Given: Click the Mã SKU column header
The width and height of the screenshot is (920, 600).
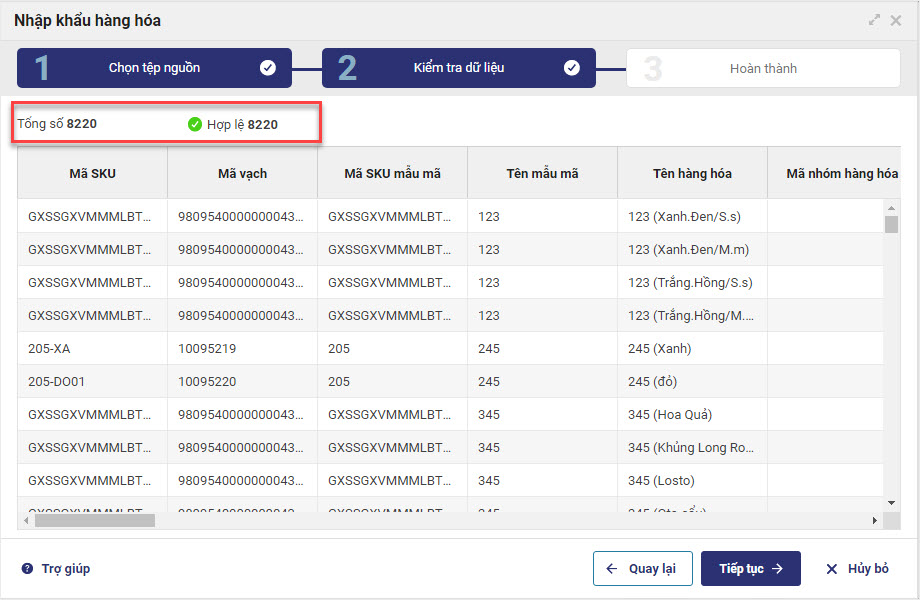Looking at the screenshot, I should point(92,174).
